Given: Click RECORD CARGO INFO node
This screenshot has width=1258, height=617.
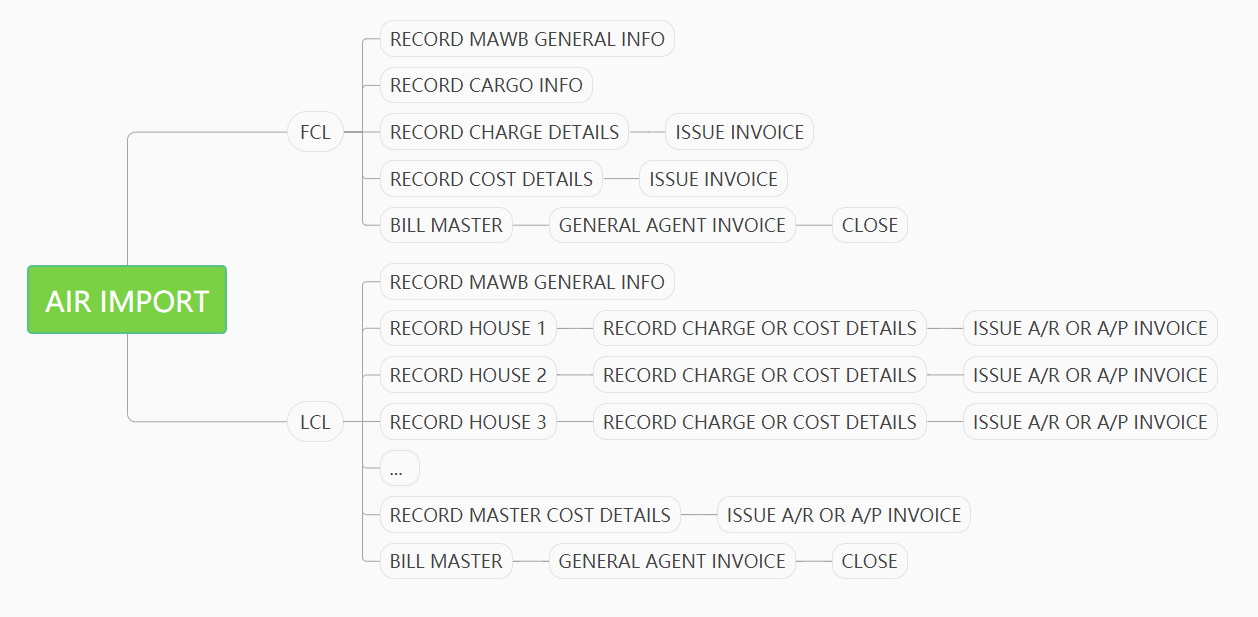Looking at the screenshot, I should tap(486, 85).
